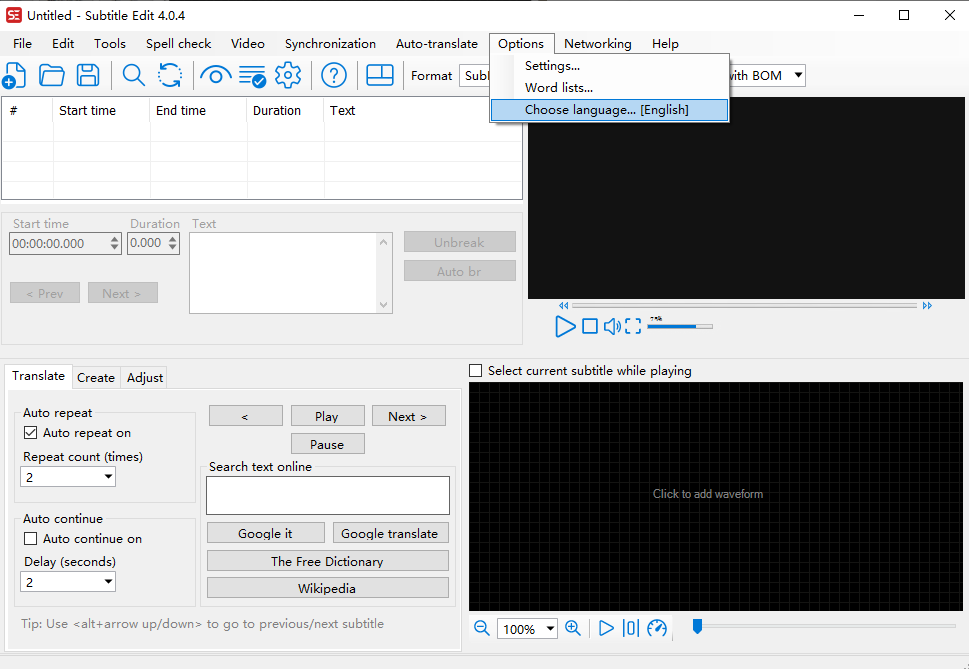Open Find with the magnifier icon

click(133, 75)
